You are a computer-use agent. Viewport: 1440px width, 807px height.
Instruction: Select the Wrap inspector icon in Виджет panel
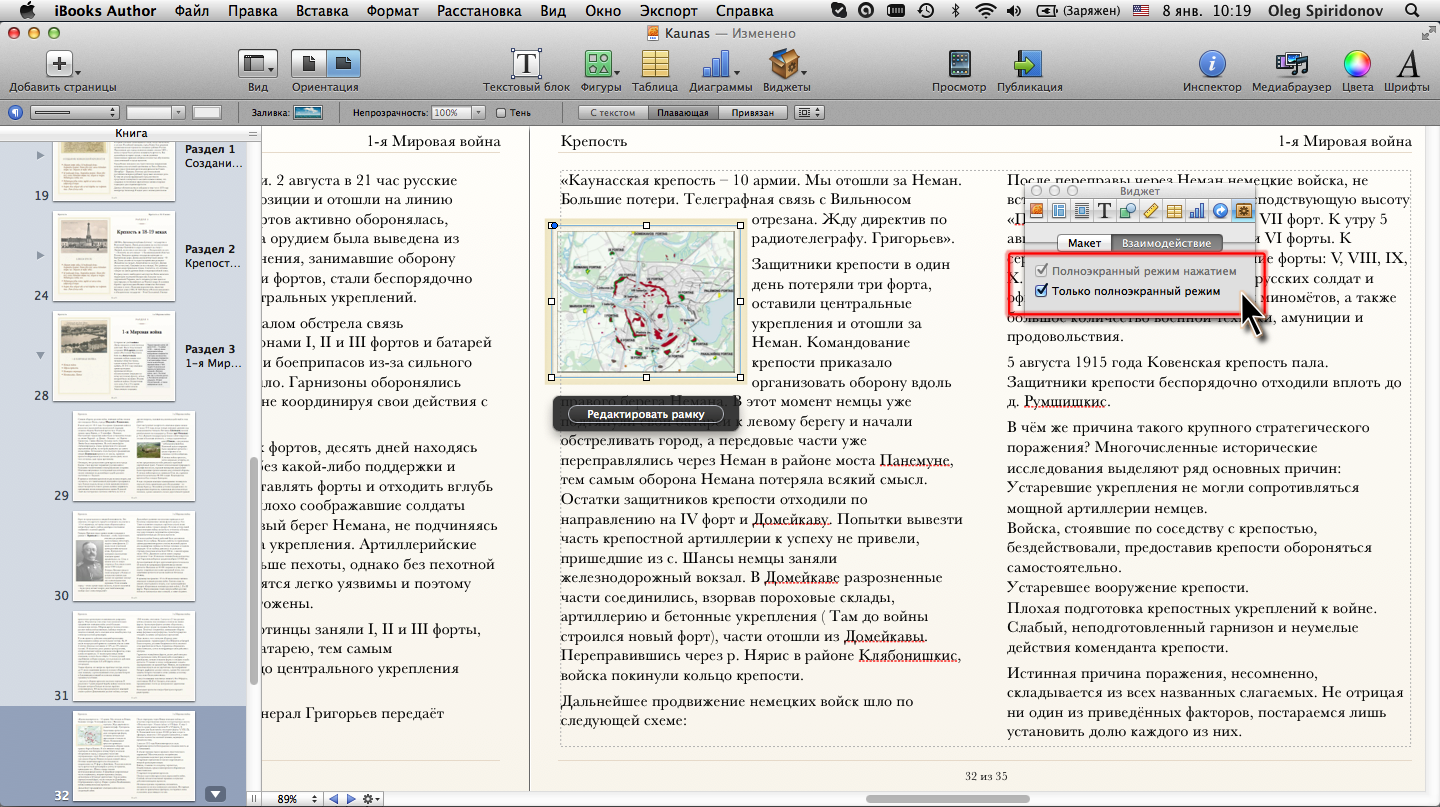pyautogui.click(x=1083, y=211)
